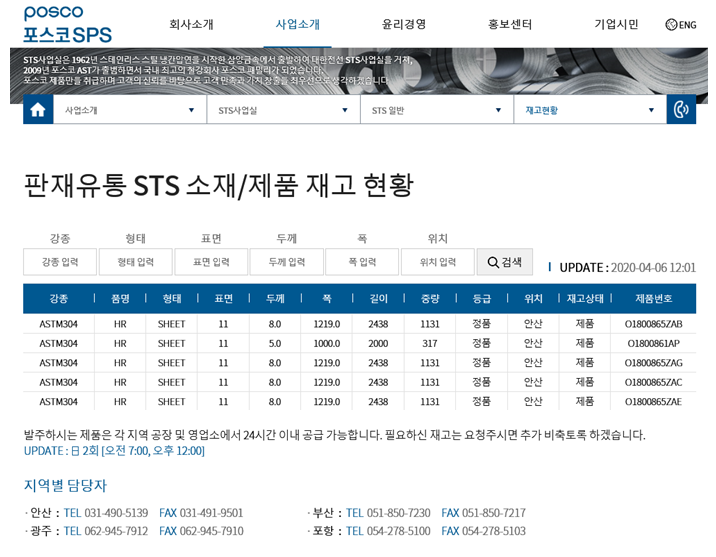
Task: Open the 사업소개 breadcrumb dropdown
Action: click(x=130, y=110)
